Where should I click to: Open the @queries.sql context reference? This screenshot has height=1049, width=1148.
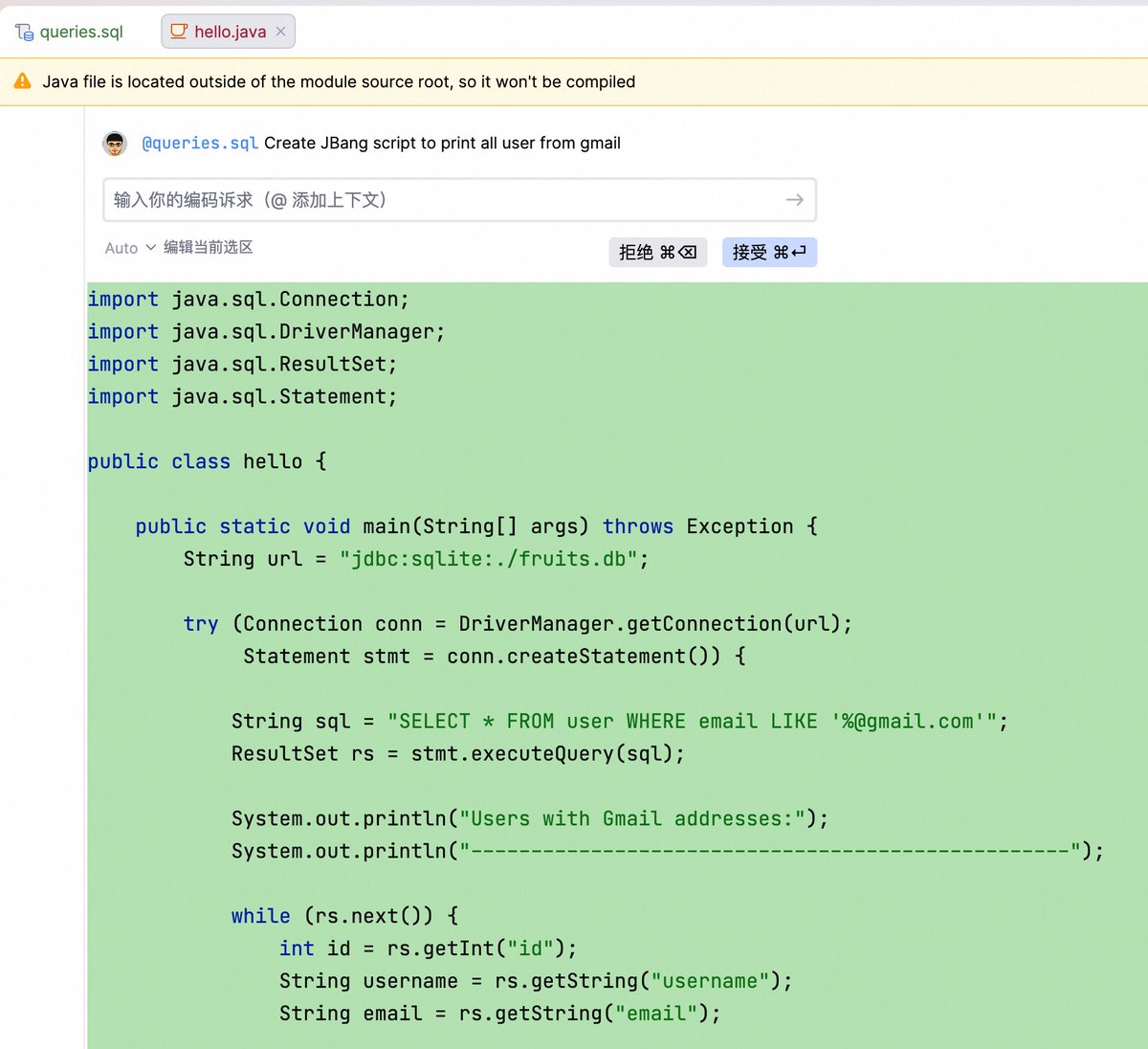(200, 143)
